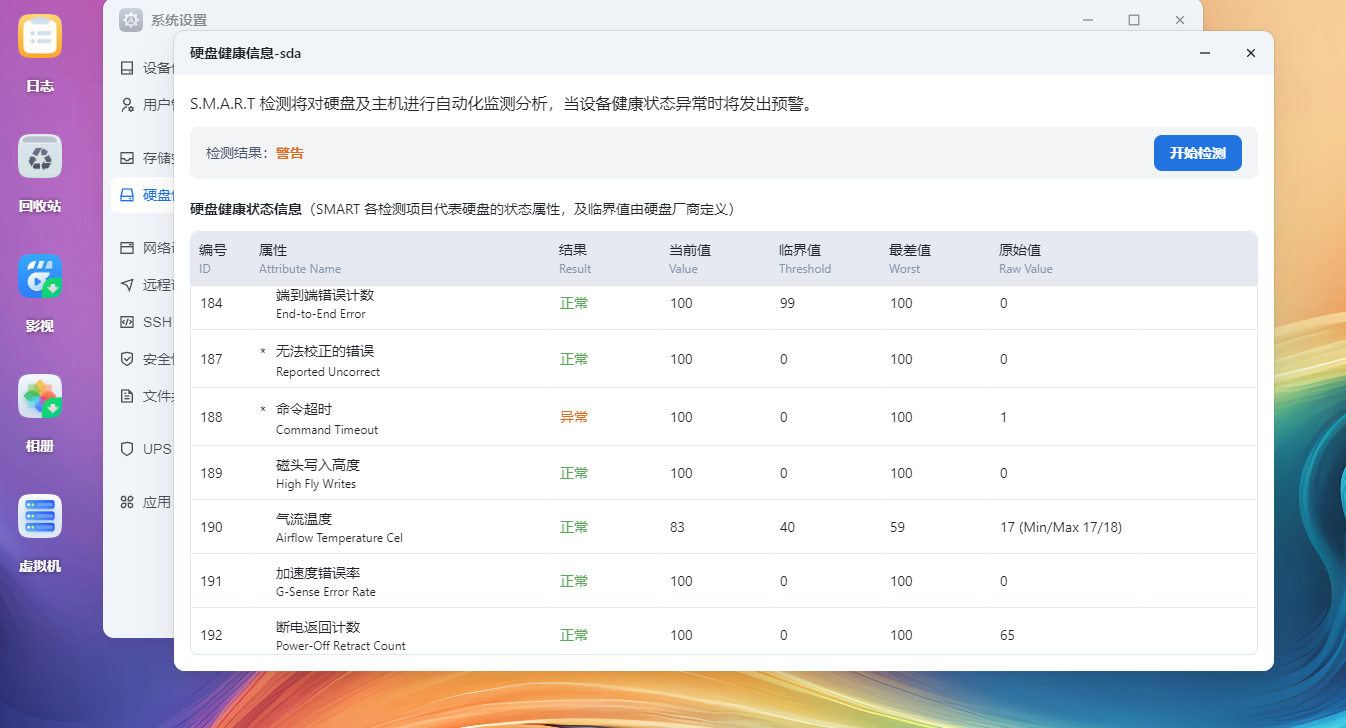Viewport: 1346px width, 728px height.
Task: Click the 开始检测 start detection button
Action: (x=1197, y=153)
